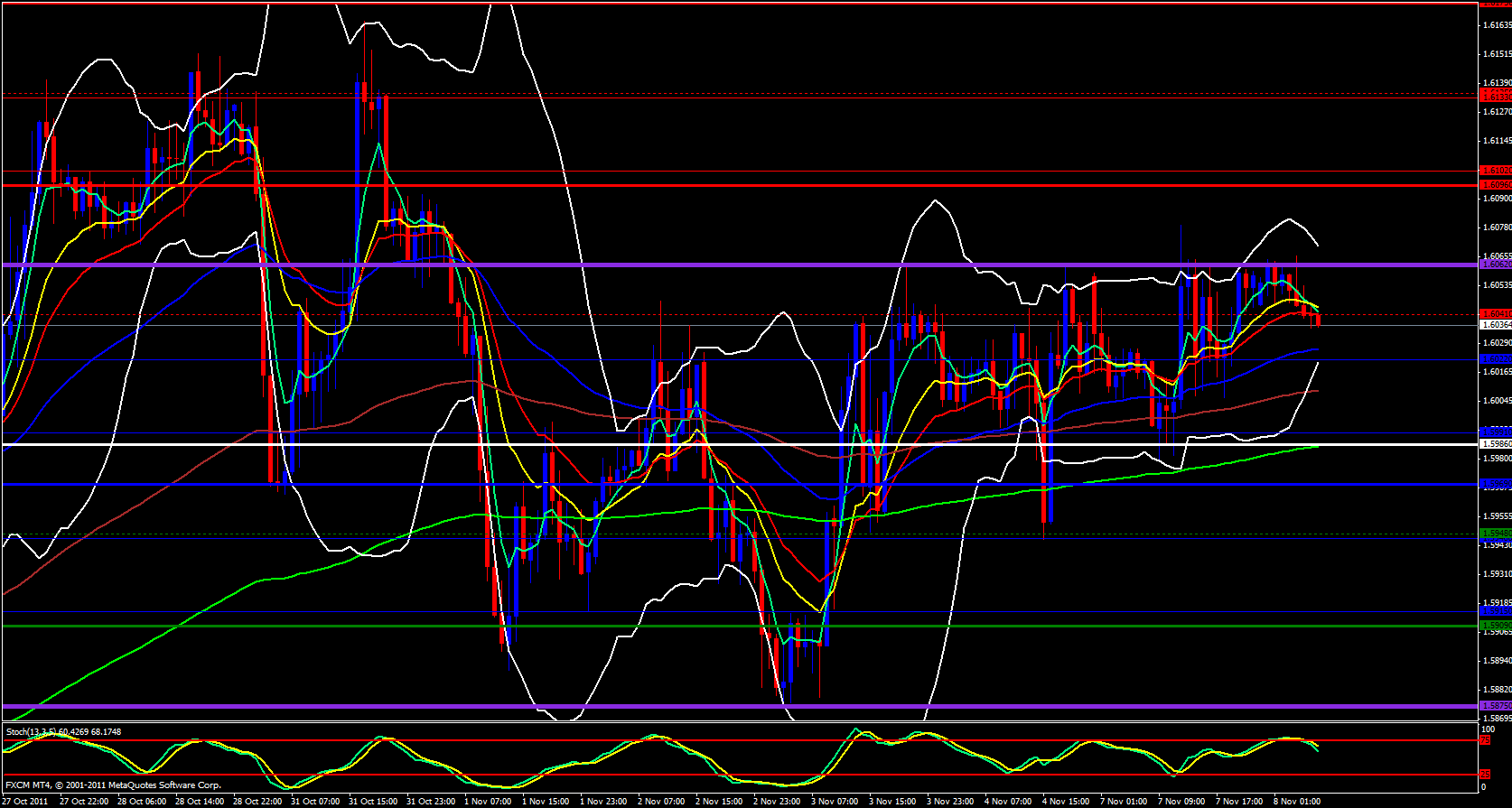
Task: Click the 1.58940 price scale label
Action: (1496, 661)
